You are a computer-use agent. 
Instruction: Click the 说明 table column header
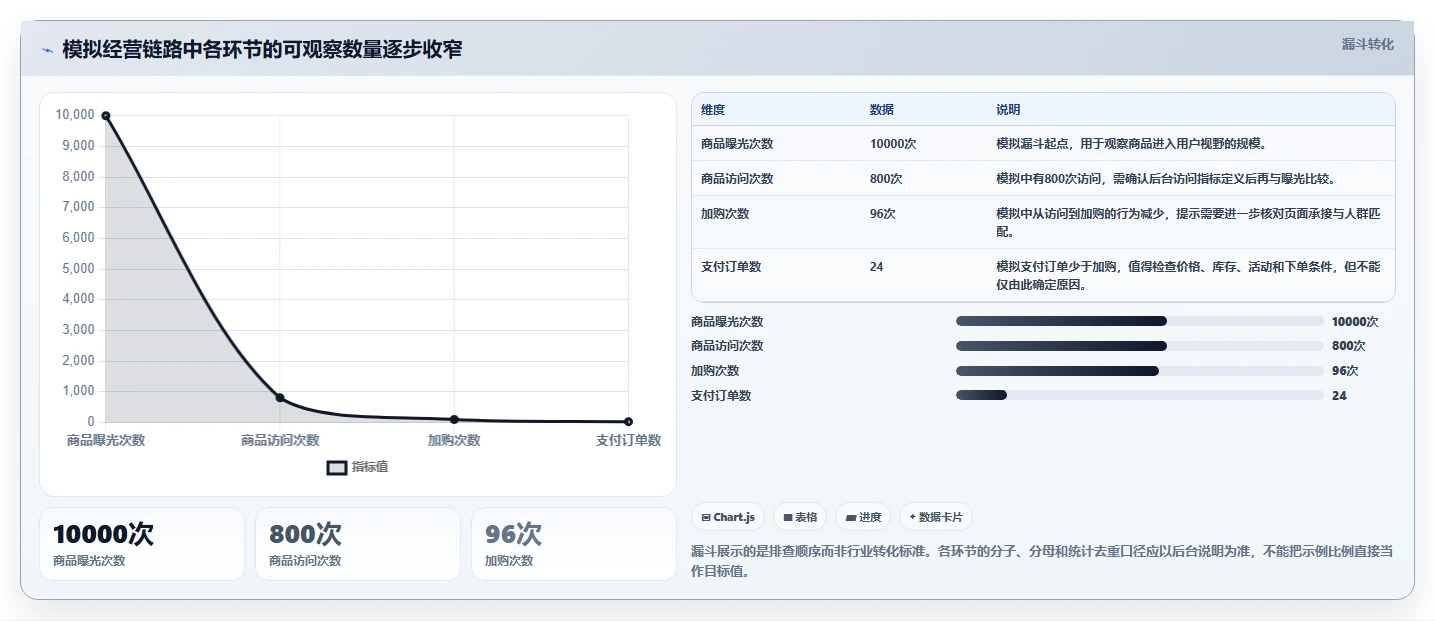1008,110
